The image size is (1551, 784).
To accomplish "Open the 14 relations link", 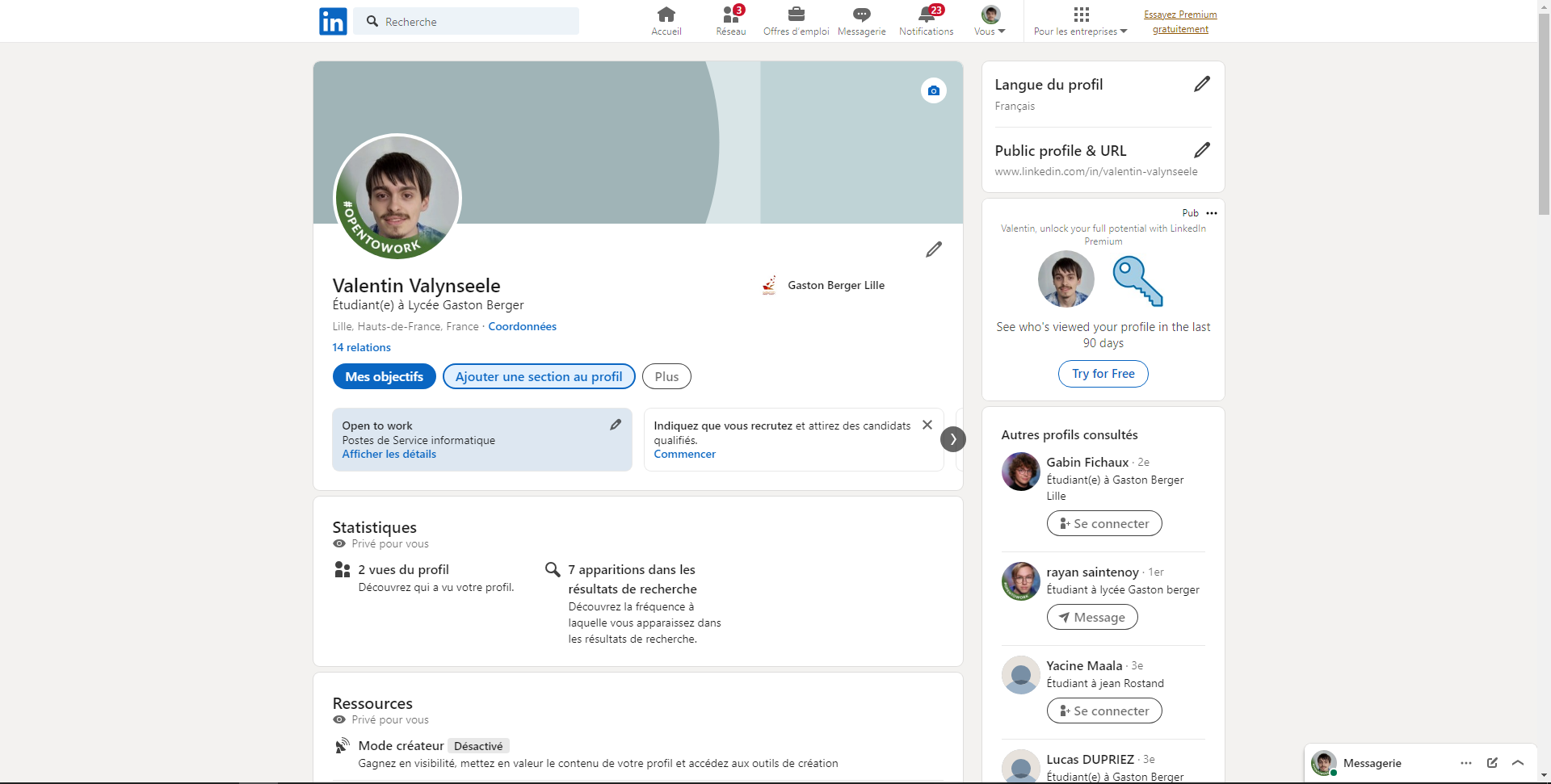I will [x=361, y=348].
